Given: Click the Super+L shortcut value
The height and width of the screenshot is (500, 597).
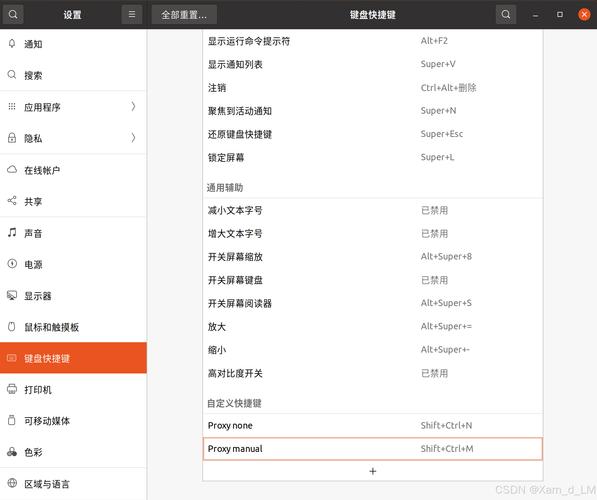Looking at the screenshot, I should tap(437, 157).
